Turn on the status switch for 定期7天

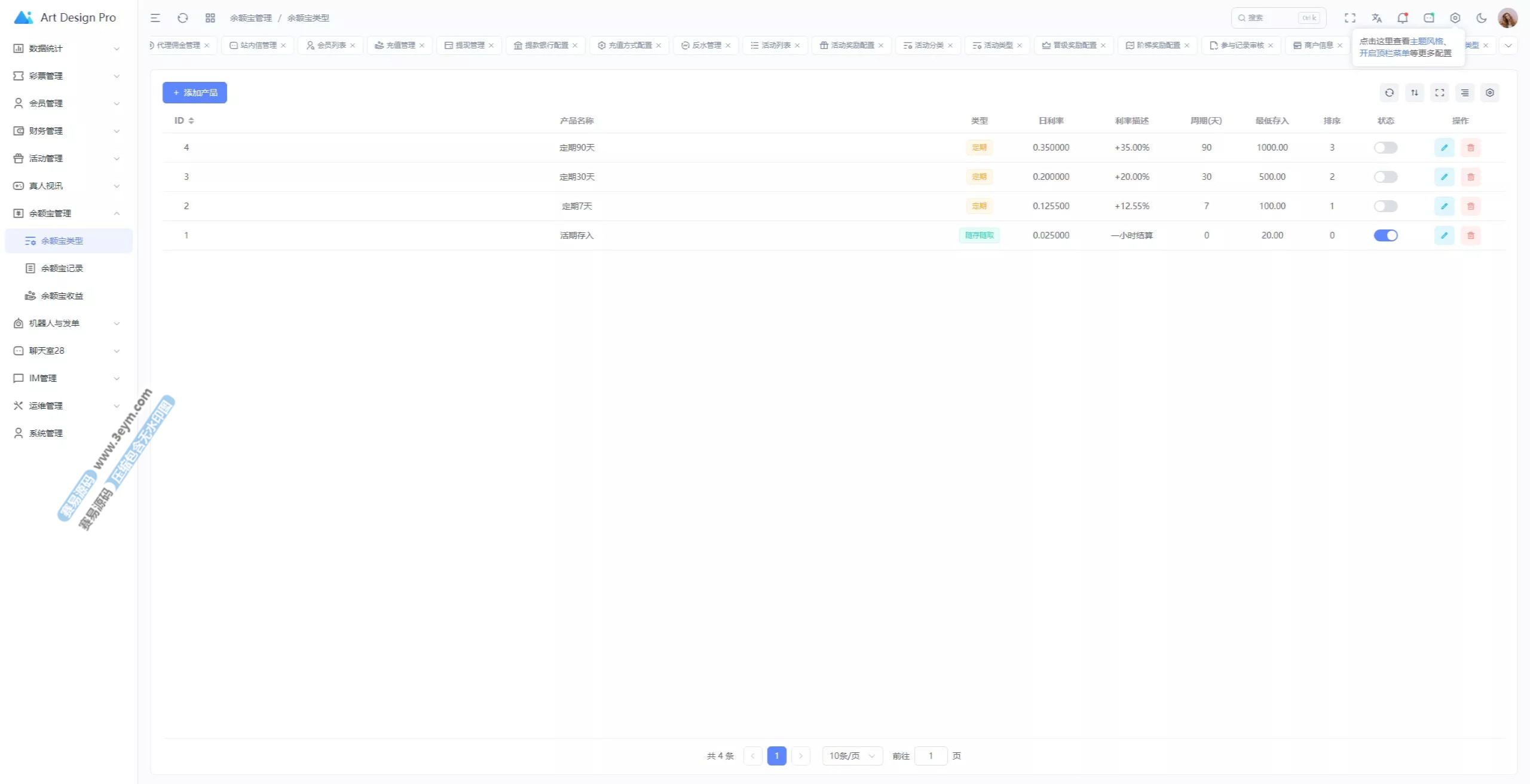click(1385, 206)
